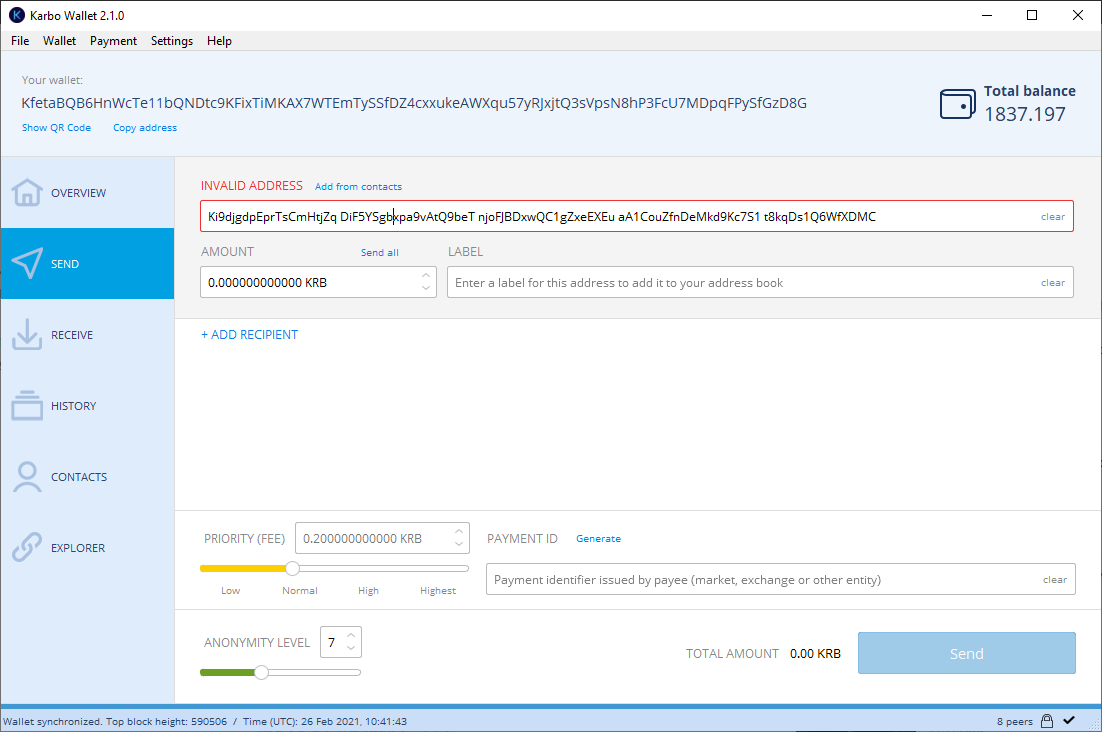1102x732 pixels.
Task: Click the Overview house icon
Action: [x=27, y=192]
